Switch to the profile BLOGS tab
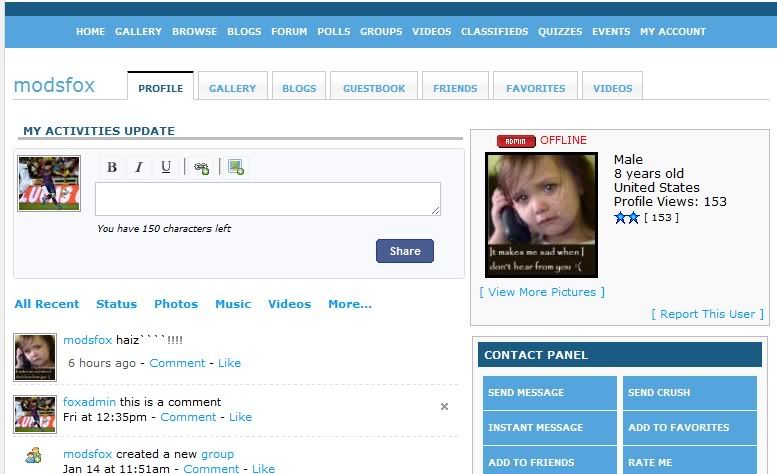 pos(299,86)
